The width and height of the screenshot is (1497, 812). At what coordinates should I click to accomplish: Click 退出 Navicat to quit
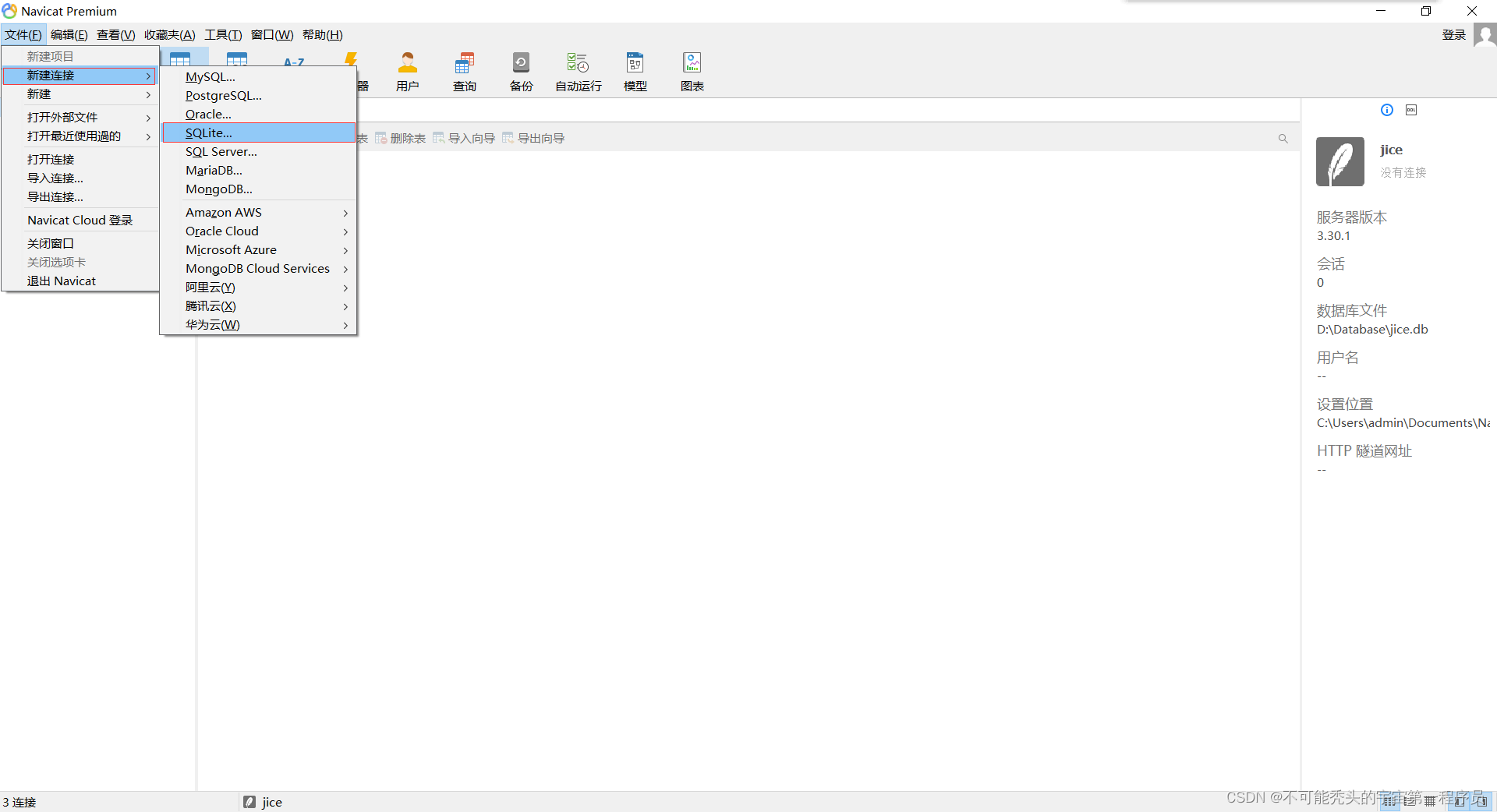point(80,281)
